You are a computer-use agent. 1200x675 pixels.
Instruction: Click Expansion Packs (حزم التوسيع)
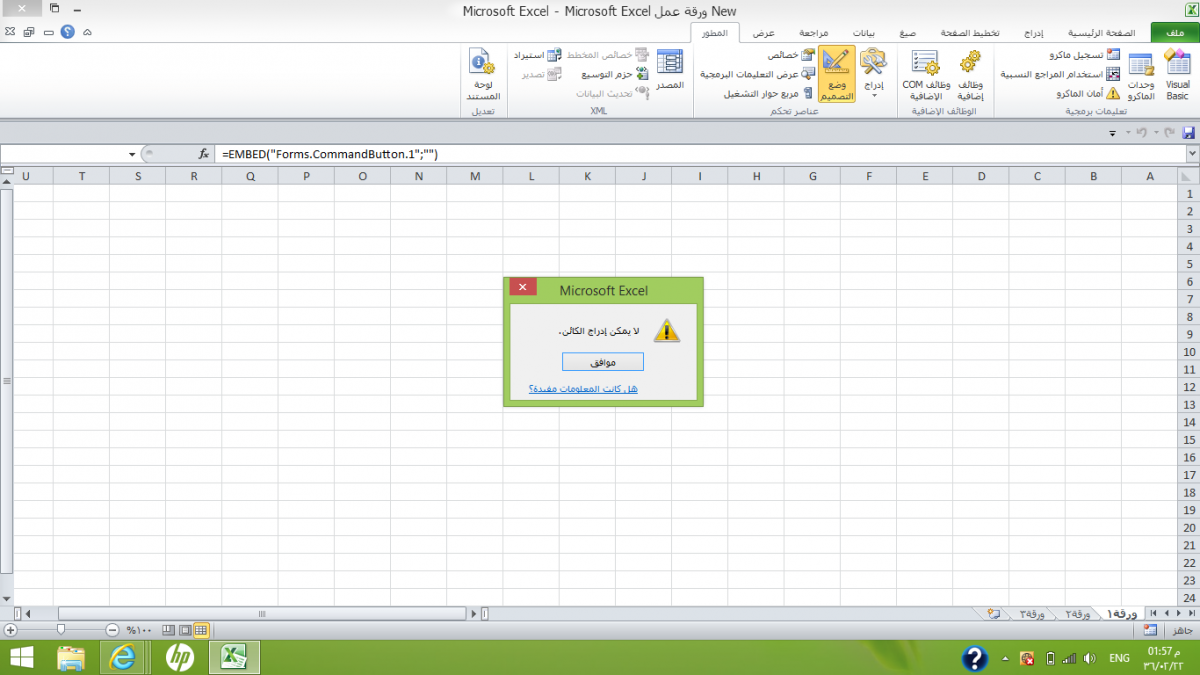pos(613,74)
